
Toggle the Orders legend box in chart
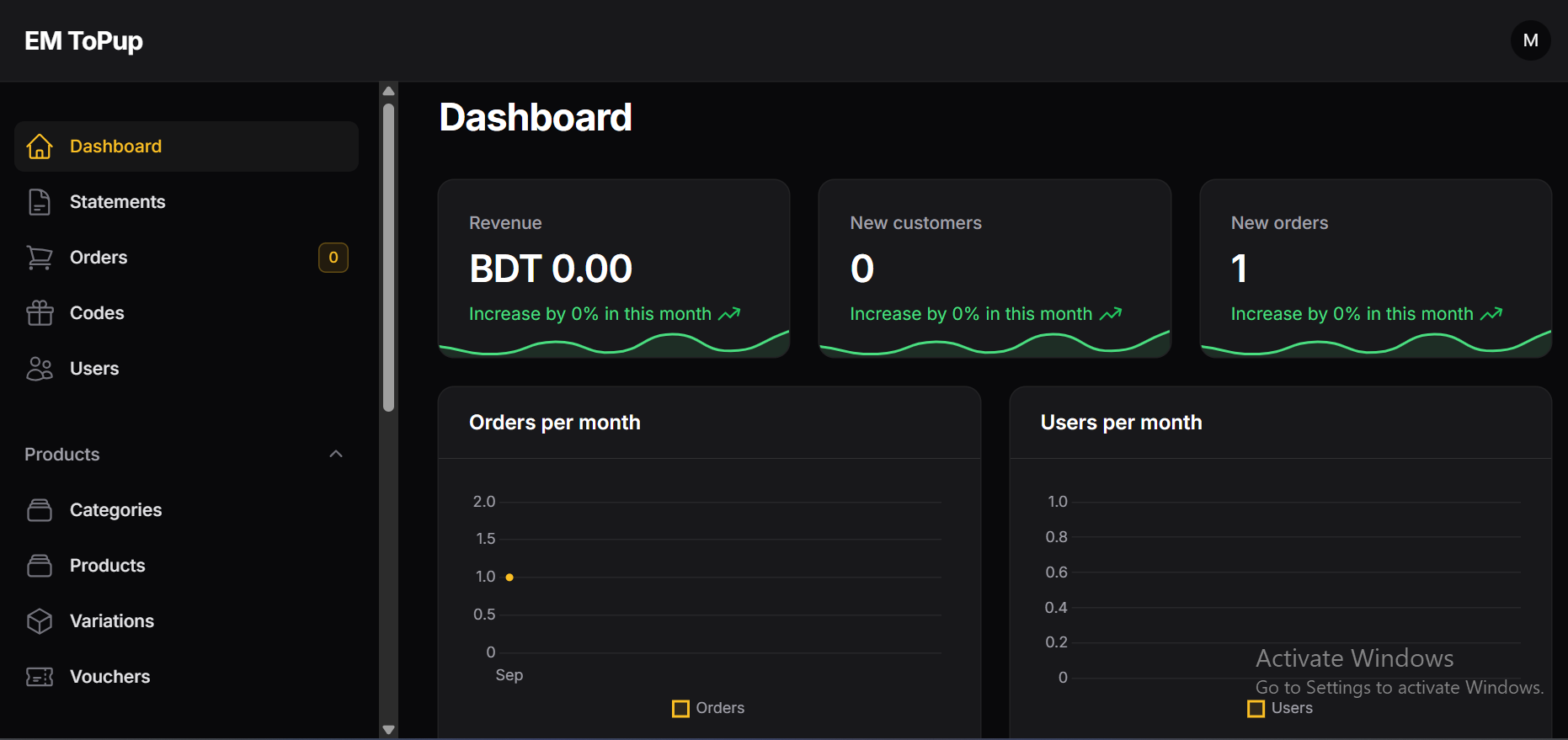(680, 709)
